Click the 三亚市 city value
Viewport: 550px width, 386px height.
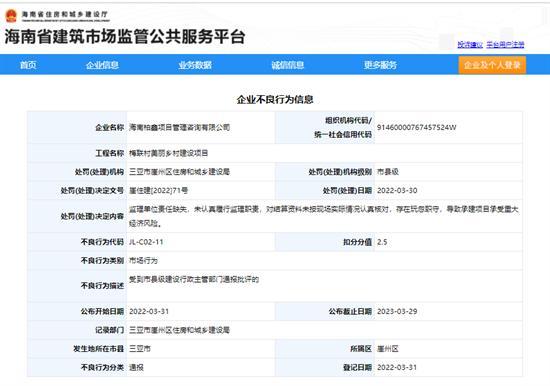(140, 348)
